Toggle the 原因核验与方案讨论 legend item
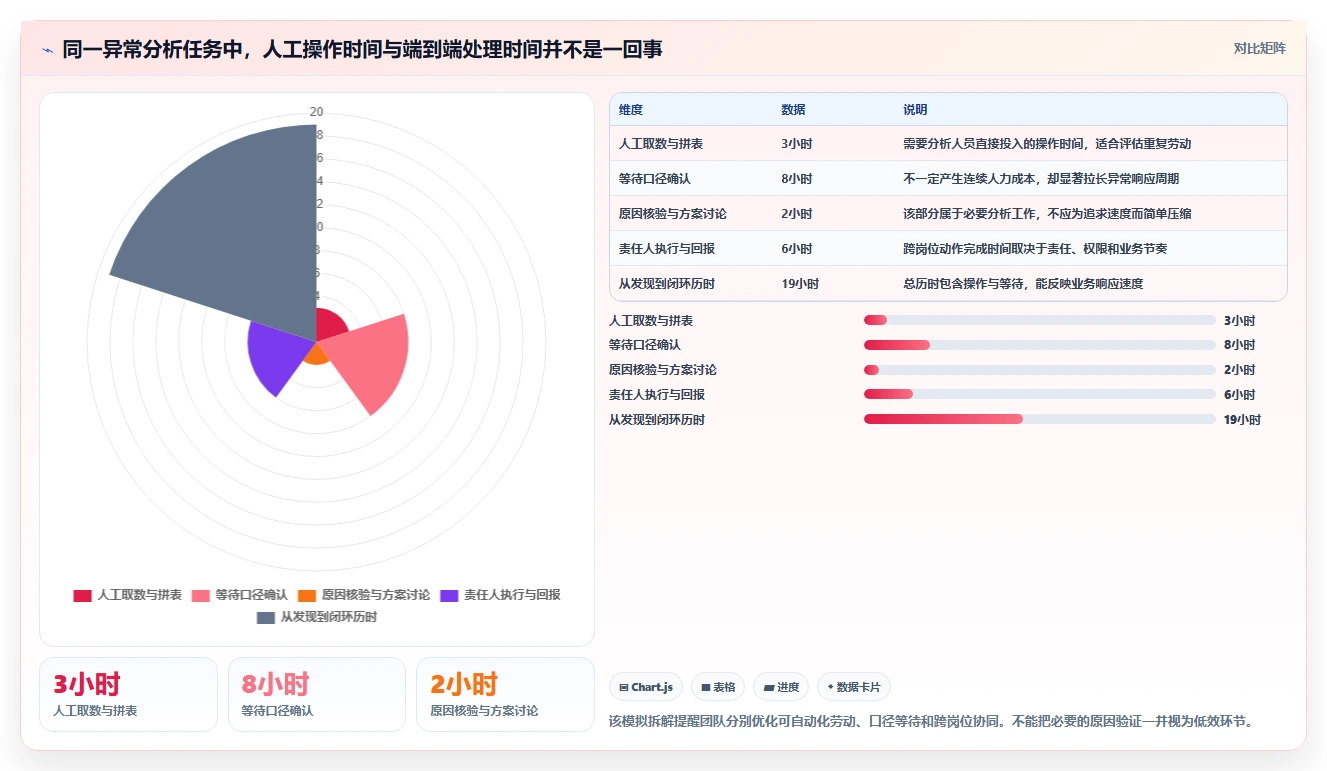Image resolution: width=1327 pixels, height=771 pixels. [364, 595]
